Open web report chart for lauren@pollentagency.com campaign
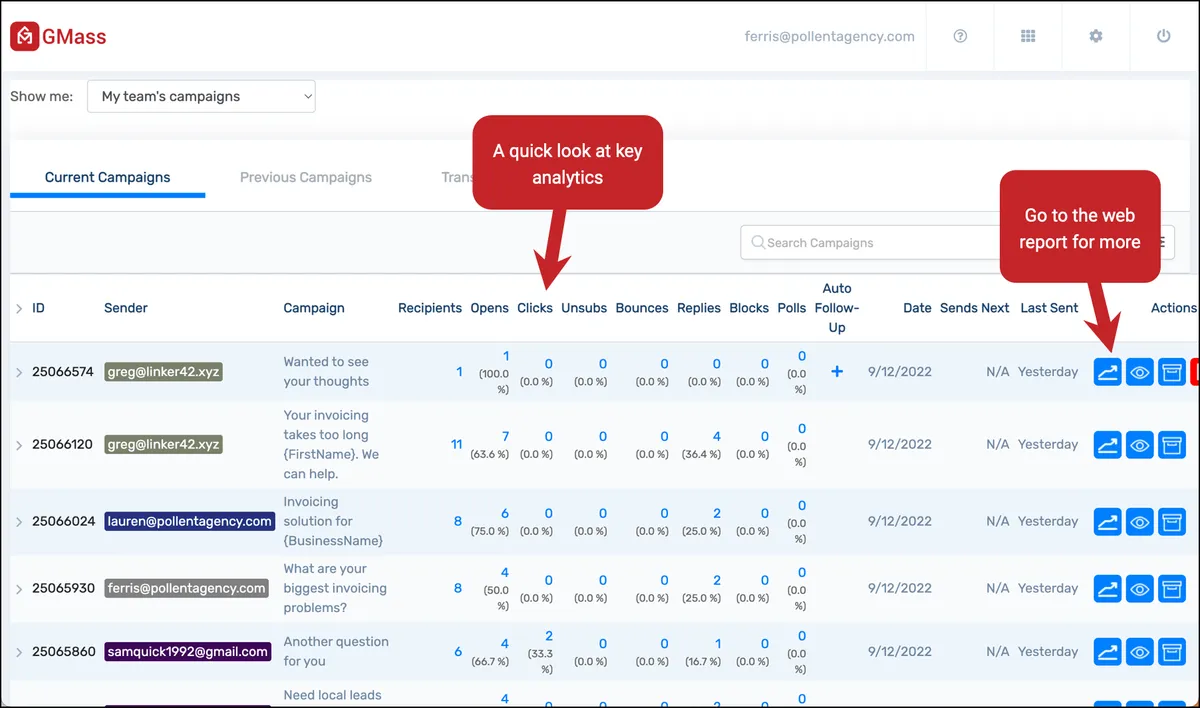1200x708 pixels. point(1107,521)
